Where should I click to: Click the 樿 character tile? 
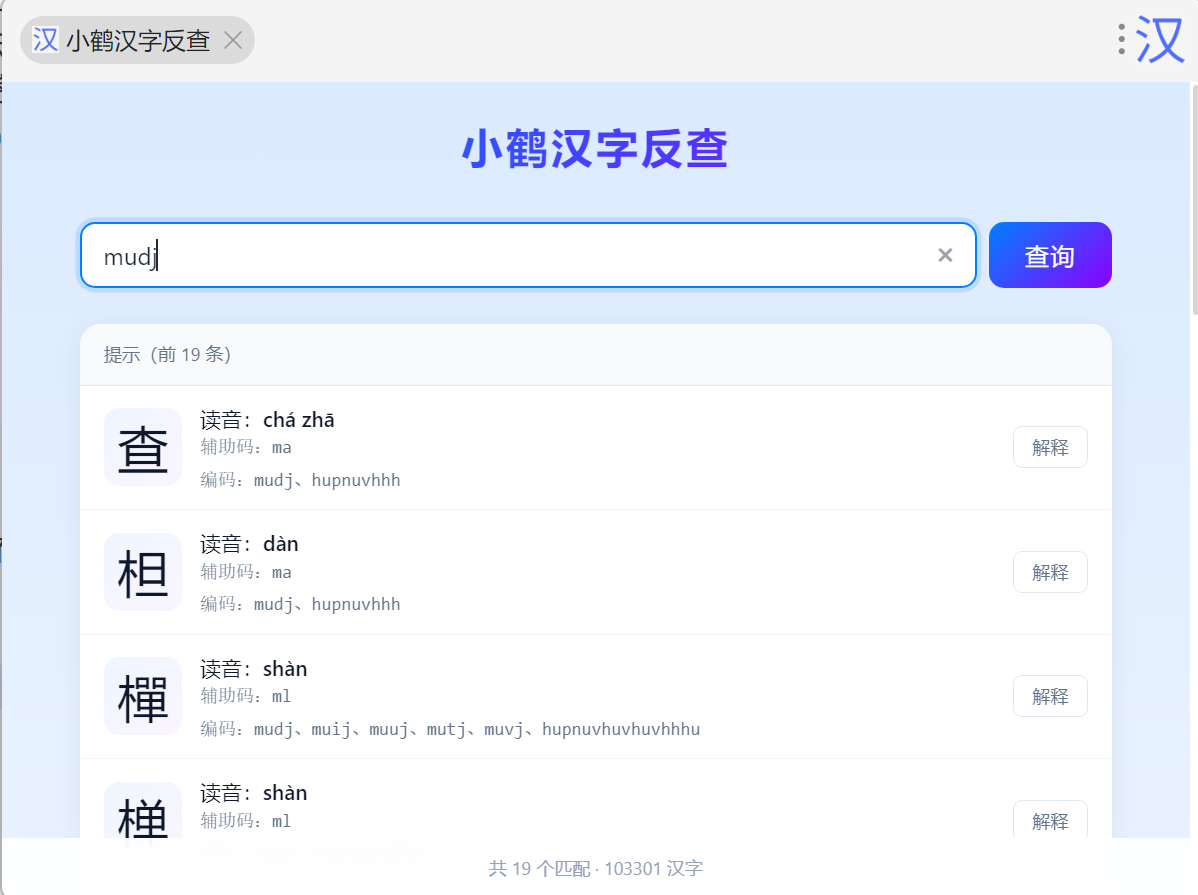(143, 696)
